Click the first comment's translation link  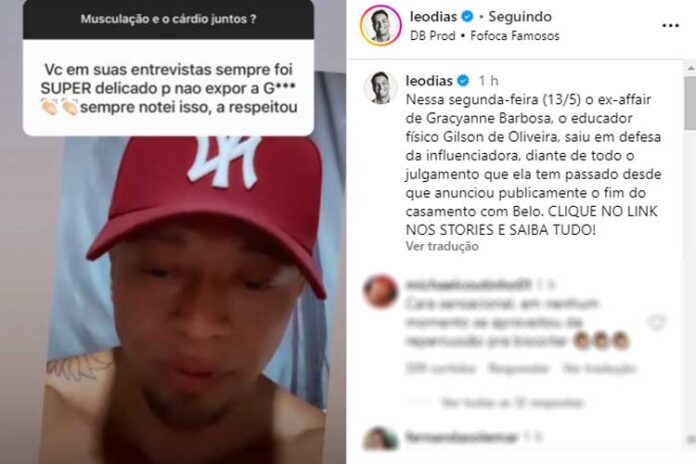coord(598,369)
